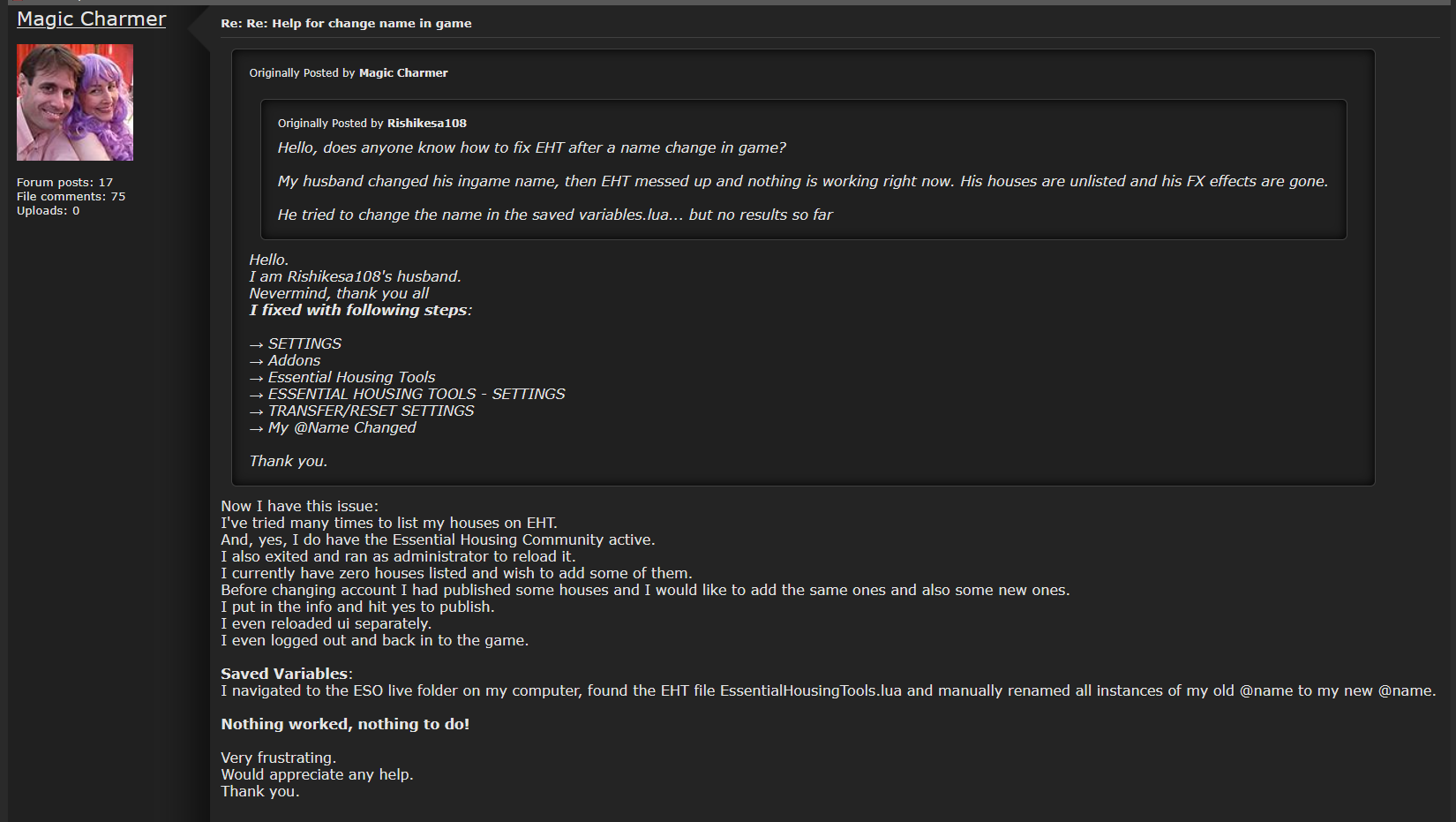
Task: Open the Magic Charmer profile link
Action: point(91,19)
